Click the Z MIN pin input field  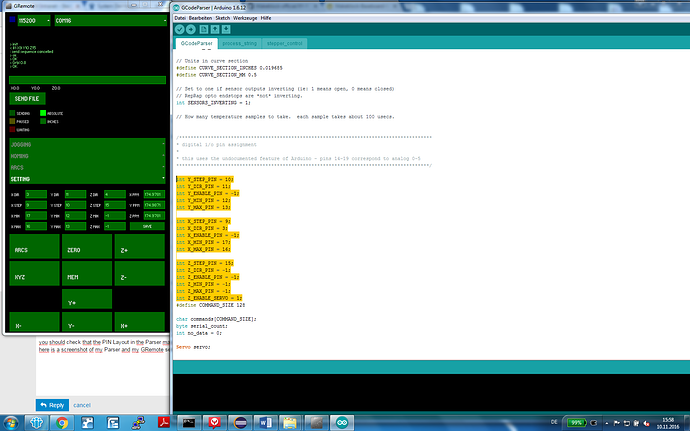coord(115,216)
